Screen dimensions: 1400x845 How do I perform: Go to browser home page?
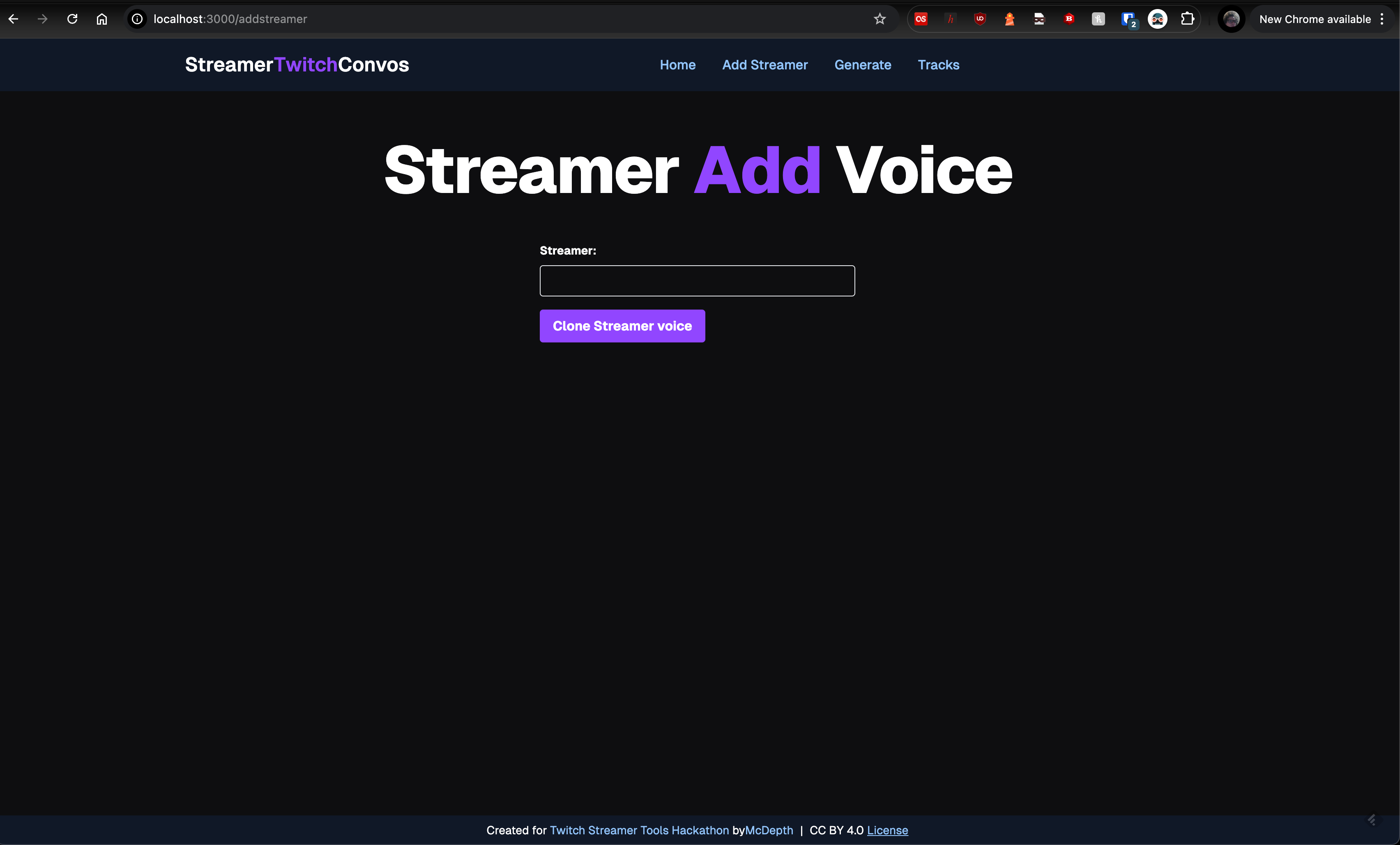(x=102, y=19)
